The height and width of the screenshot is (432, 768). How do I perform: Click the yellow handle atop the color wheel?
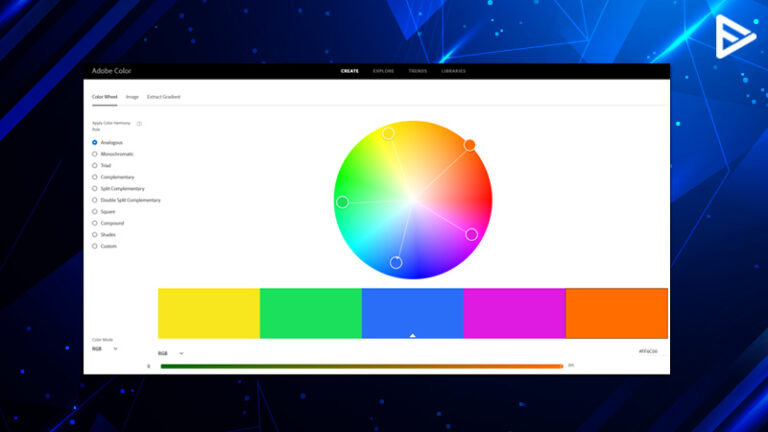(x=388, y=133)
